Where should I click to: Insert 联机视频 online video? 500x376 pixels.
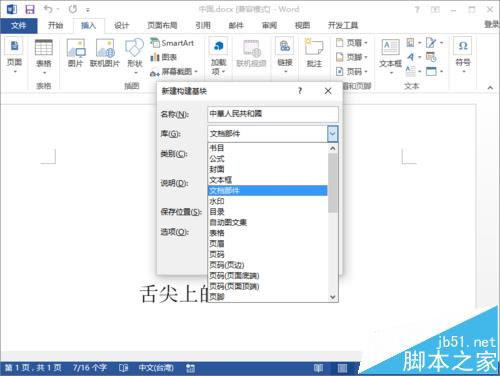point(251,54)
